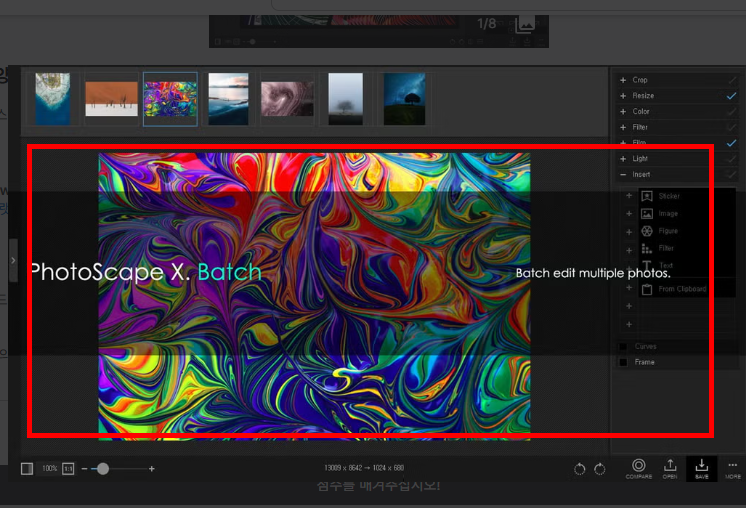Enable the Curves checkbox
The width and height of the screenshot is (746, 508).
pyautogui.click(x=623, y=346)
